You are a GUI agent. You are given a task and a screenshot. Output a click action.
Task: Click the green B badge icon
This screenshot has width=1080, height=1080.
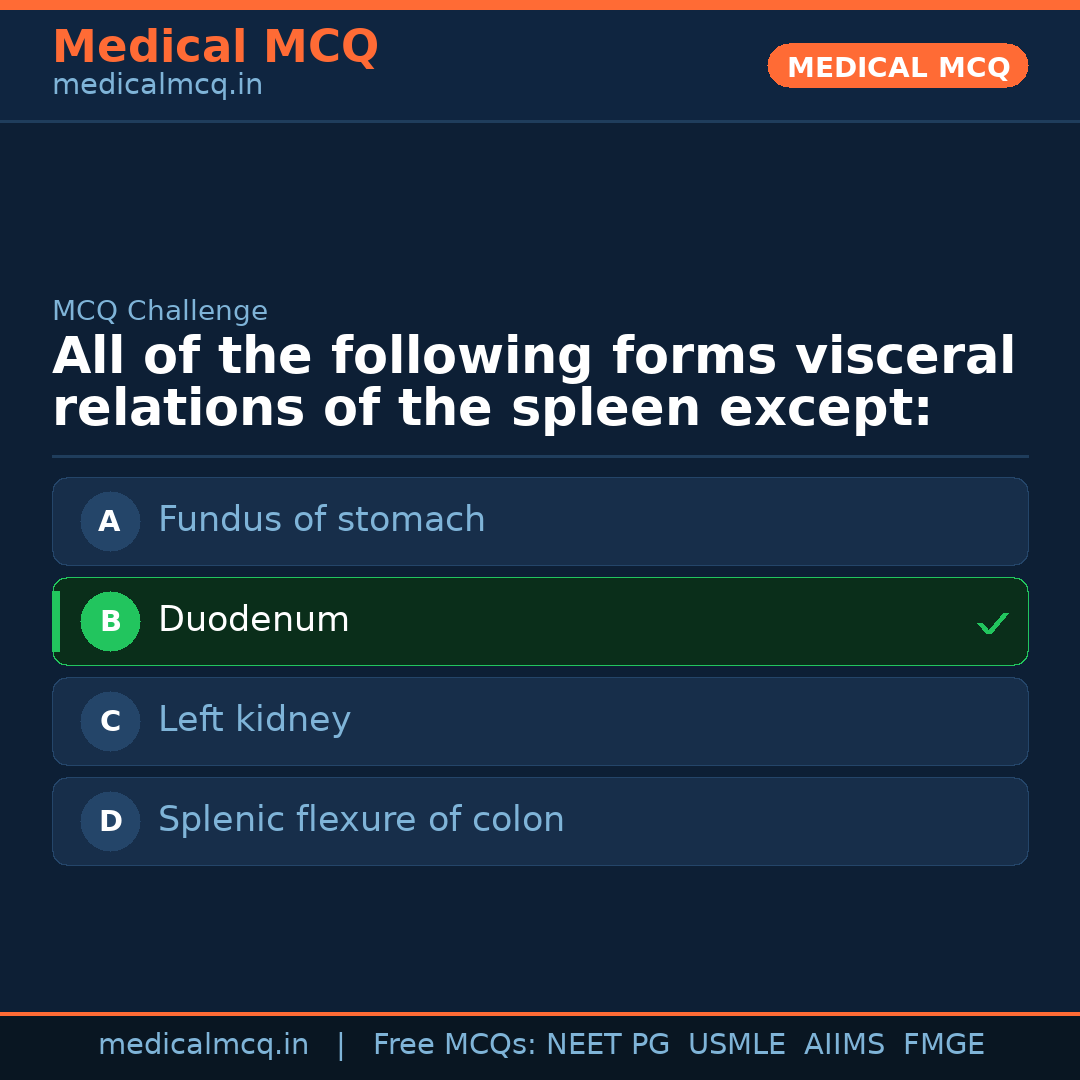point(110,621)
